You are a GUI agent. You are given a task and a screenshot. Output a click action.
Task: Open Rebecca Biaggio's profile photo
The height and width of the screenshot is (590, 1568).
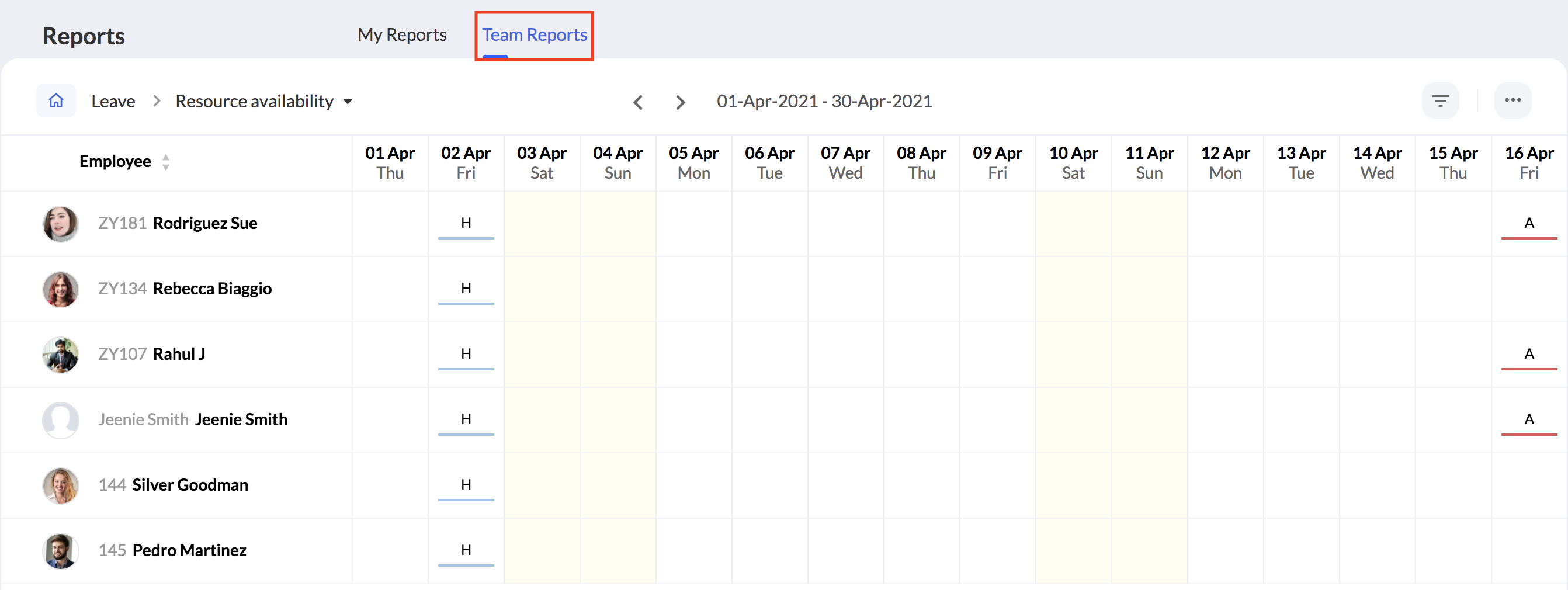click(60, 289)
